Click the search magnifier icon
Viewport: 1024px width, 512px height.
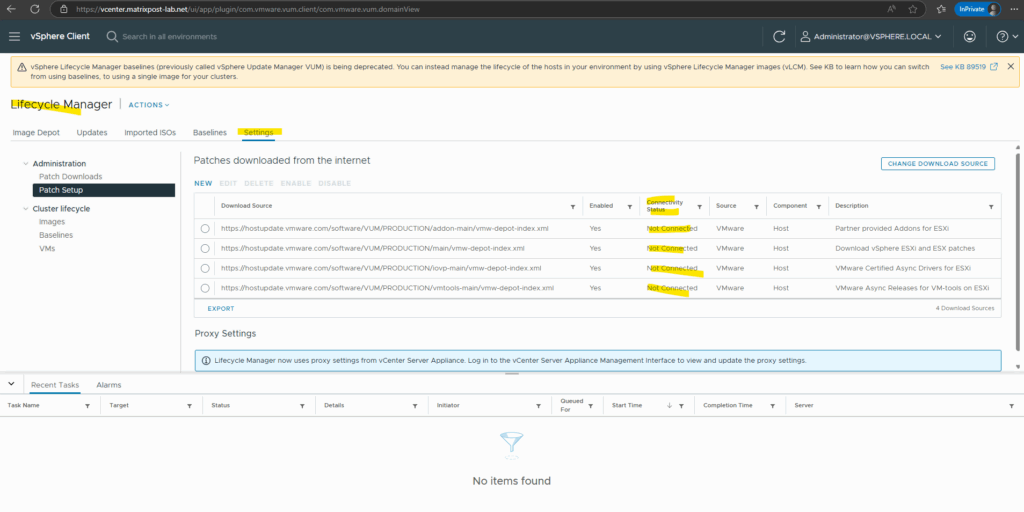coord(112,37)
